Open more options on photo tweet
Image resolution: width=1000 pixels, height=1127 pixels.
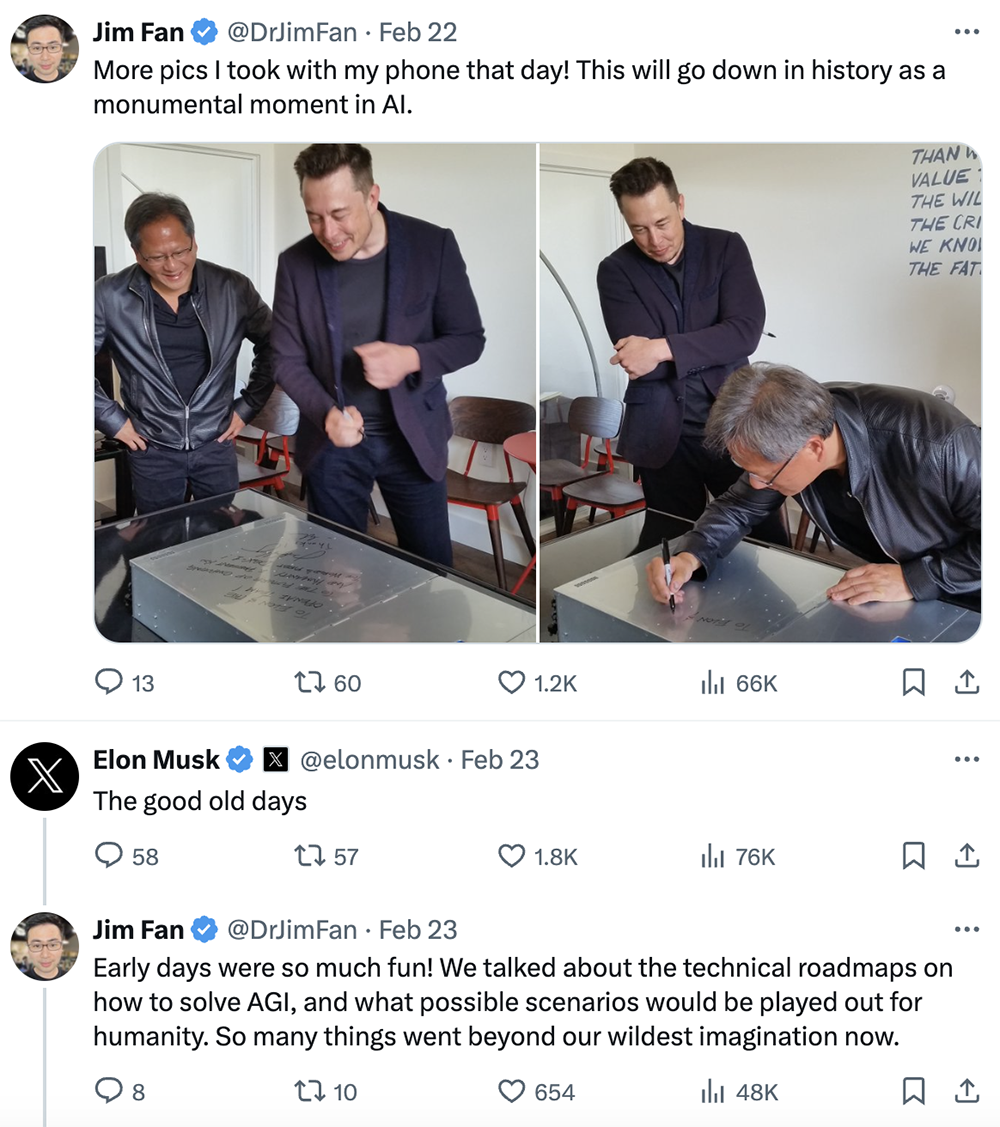pos(966,32)
